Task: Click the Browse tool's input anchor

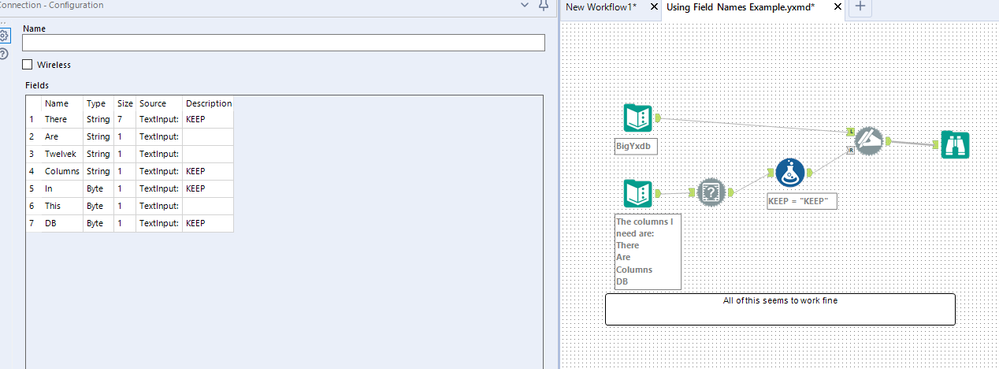Action: click(936, 145)
